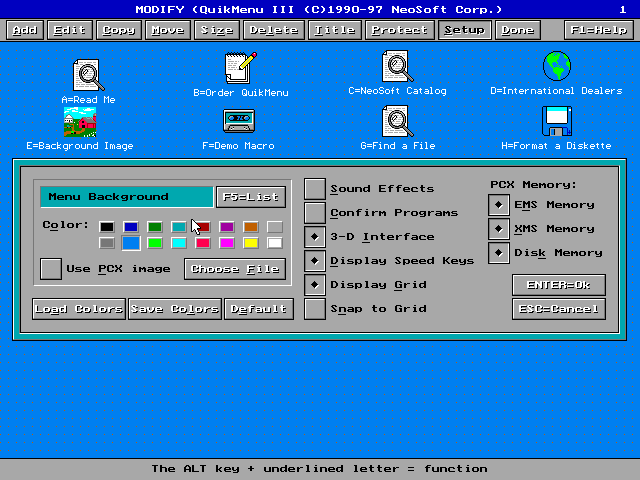The image size is (640, 480).
Task: Toggle the Display Speed Keys checkbox
Action: click(315, 261)
